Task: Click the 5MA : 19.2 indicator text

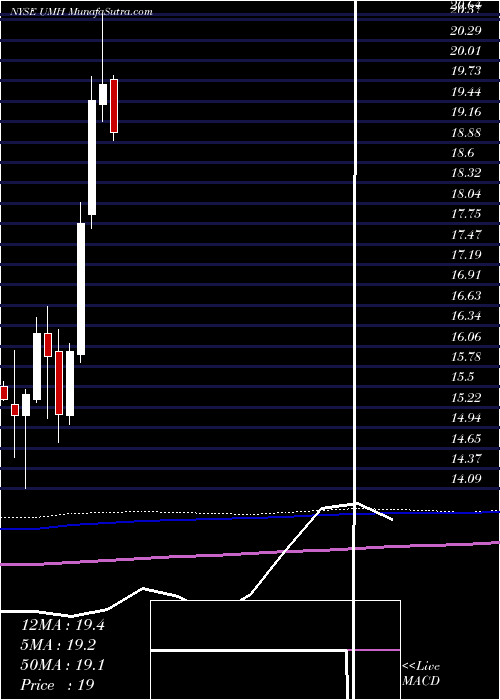Action: pyautogui.click(x=58, y=645)
